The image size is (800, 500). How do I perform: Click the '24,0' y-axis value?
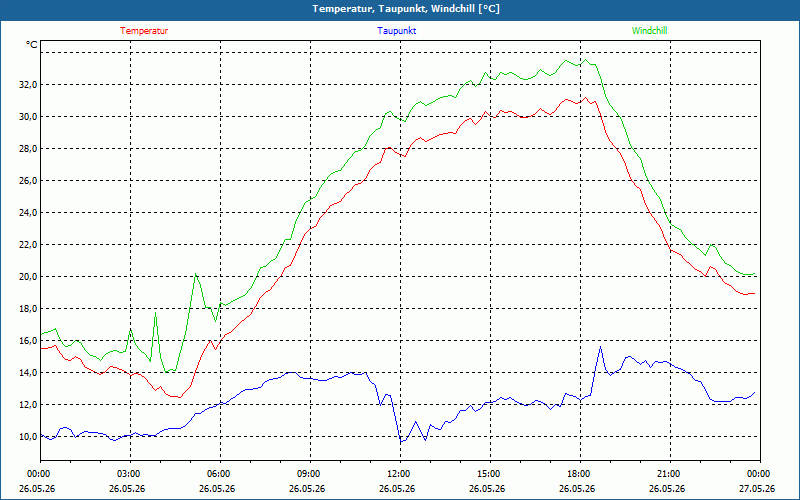point(28,213)
